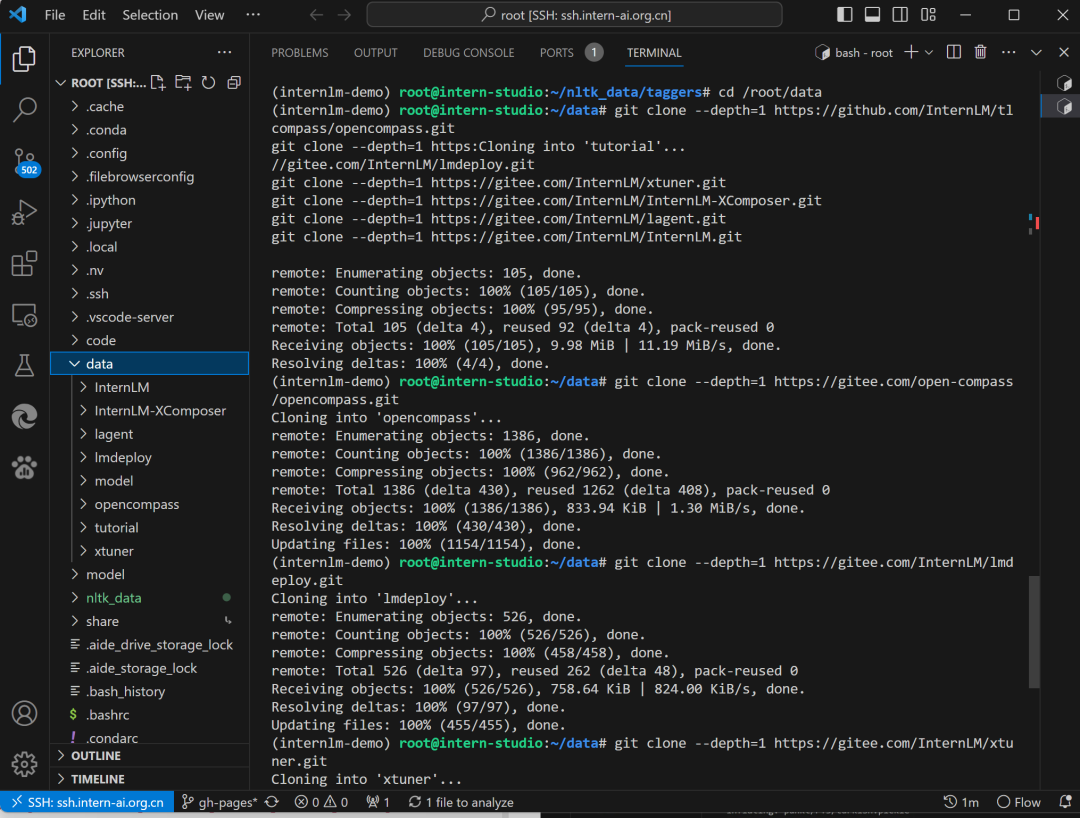The width and height of the screenshot is (1080, 818).
Task: Click New Folder icon in Explorer header
Action: (183, 83)
